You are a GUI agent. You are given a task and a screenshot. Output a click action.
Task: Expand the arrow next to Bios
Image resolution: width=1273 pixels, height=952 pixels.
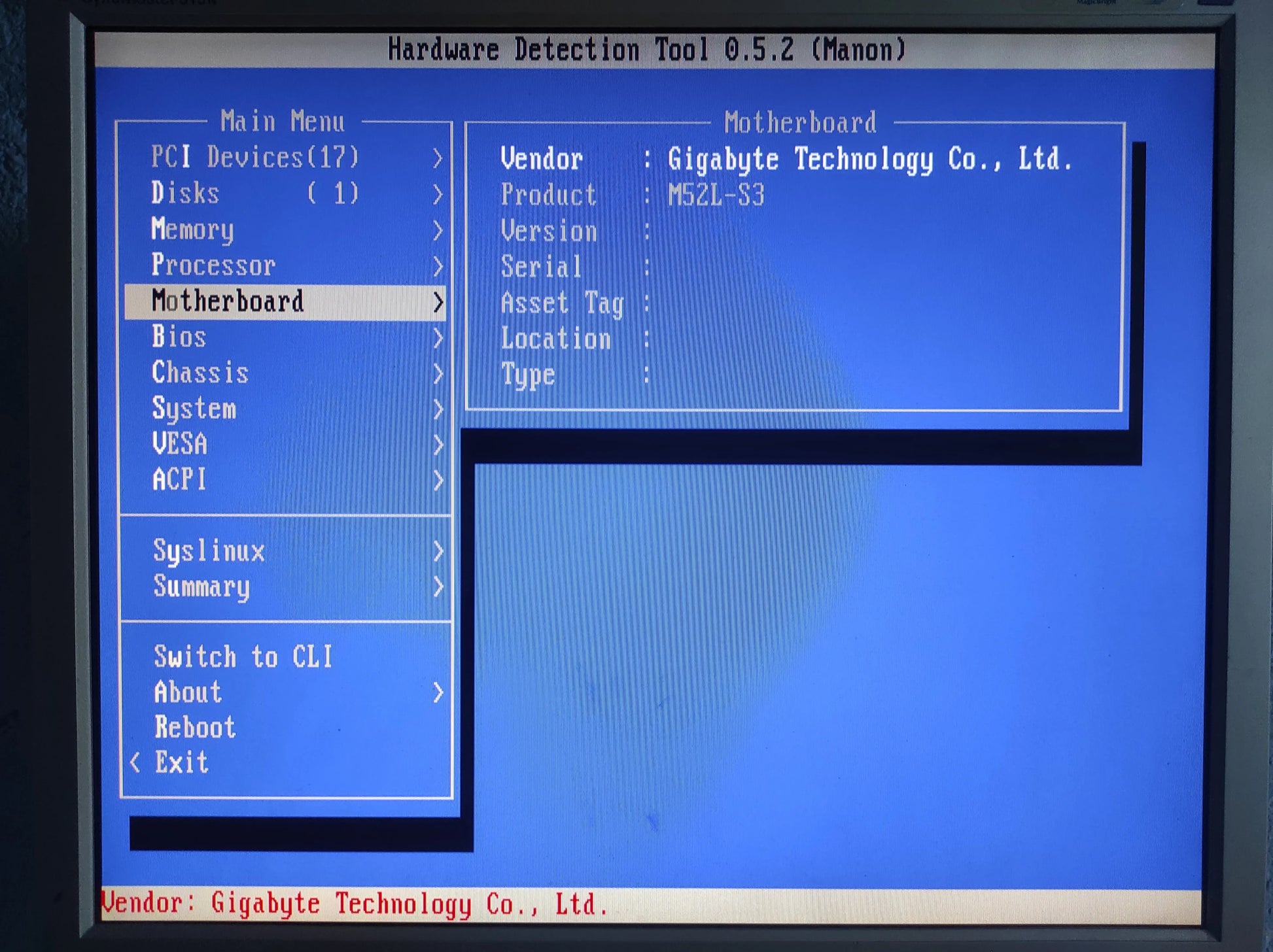coord(438,338)
